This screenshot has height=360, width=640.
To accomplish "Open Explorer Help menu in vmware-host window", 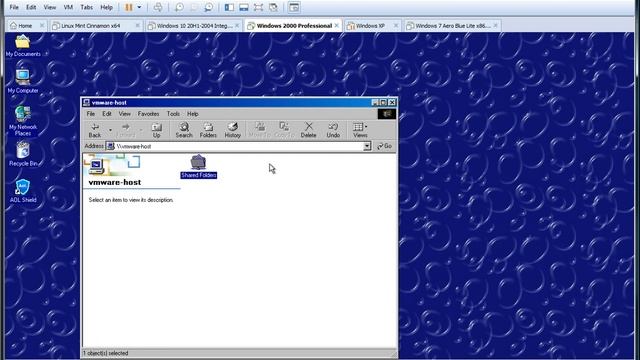I will pos(193,114).
